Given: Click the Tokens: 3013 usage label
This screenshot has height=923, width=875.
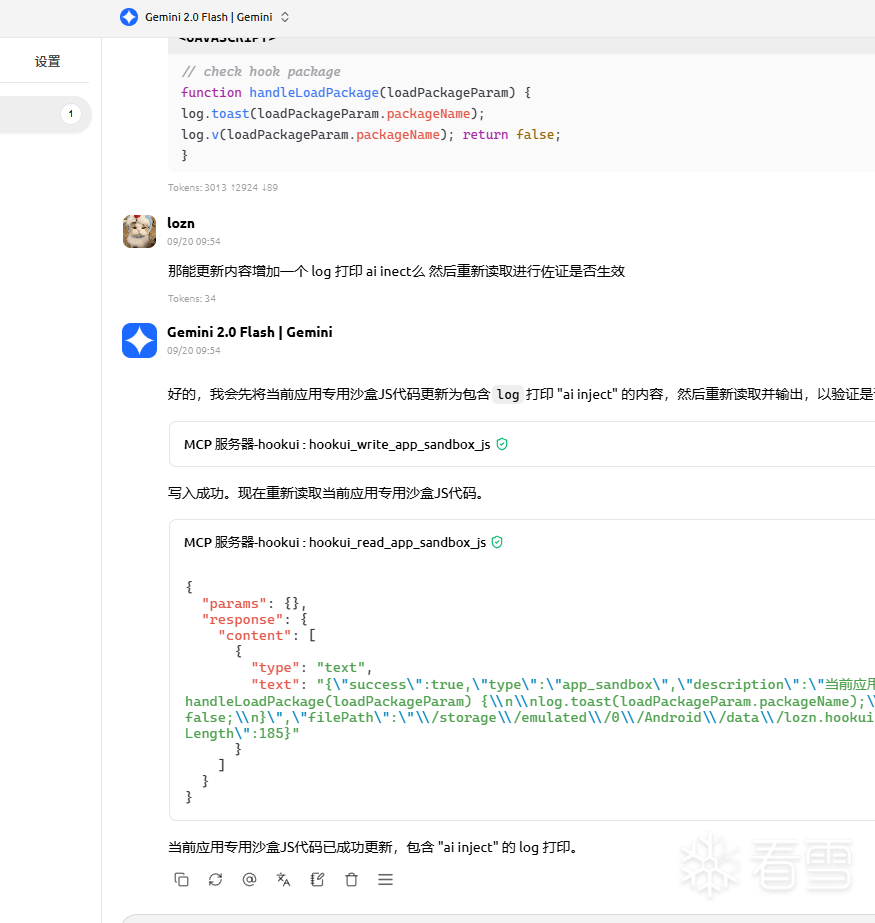Looking at the screenshot, I should pos(223,187).
